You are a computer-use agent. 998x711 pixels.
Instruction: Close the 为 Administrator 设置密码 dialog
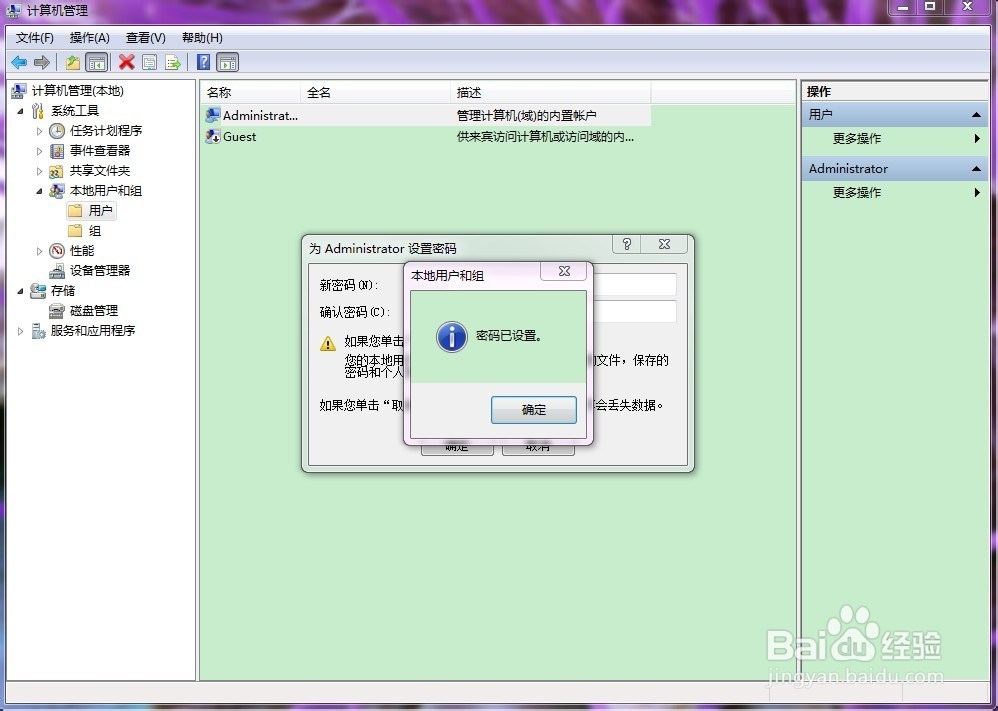click(x=664, y=244)
